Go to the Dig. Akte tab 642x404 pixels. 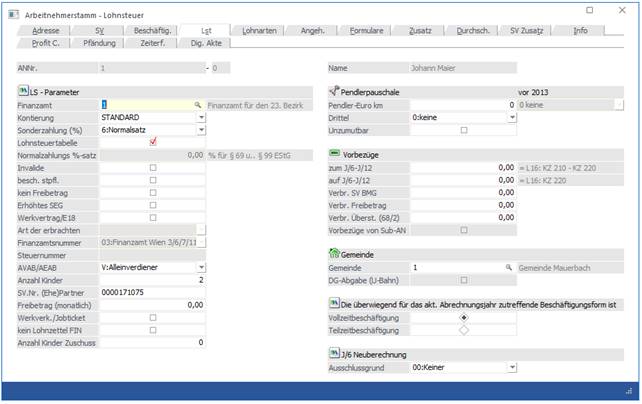point(206,43)
